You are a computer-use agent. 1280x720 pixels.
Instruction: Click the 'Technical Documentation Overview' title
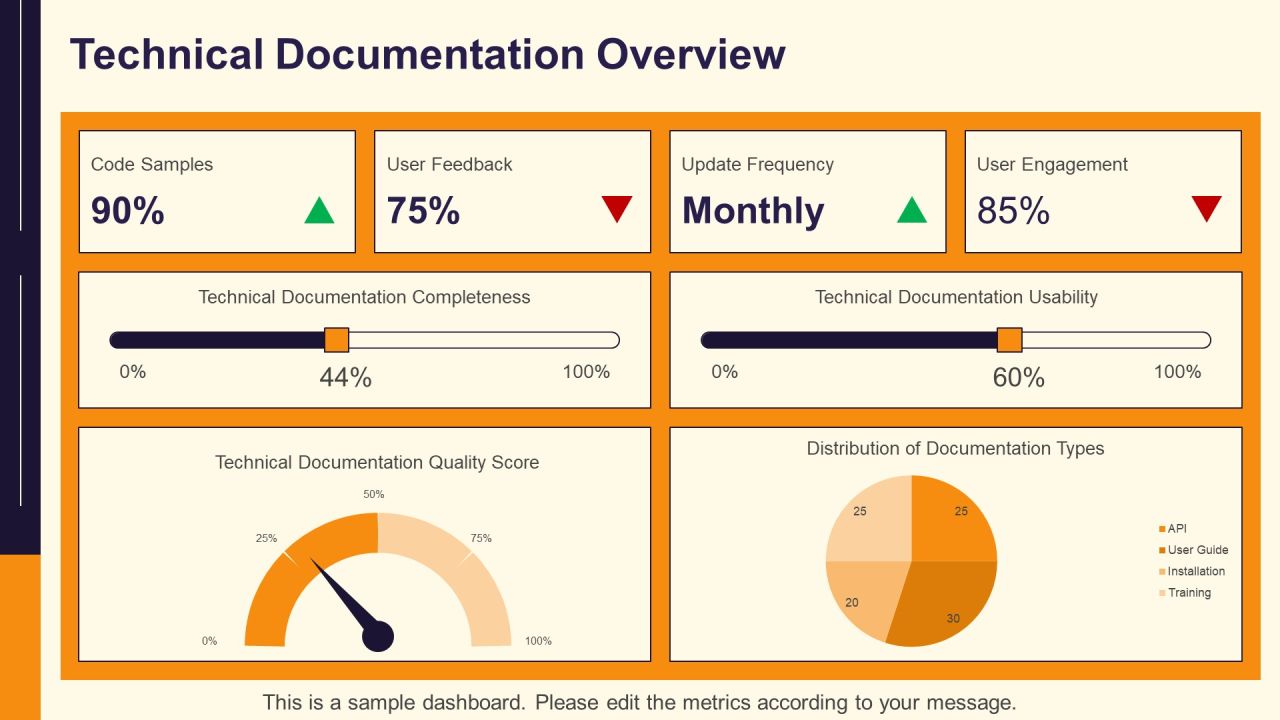pyautogui.click(x=427, y=53)
